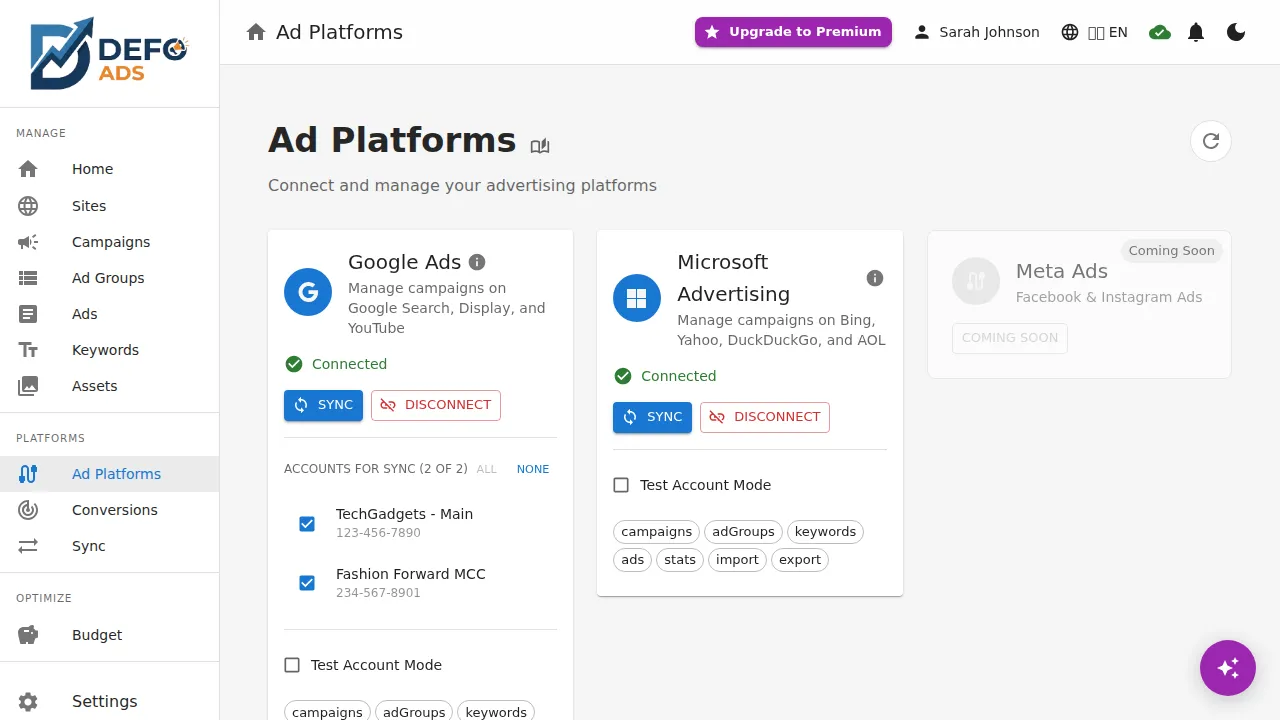Click the Google Ads G logo
The height and width of the screenshot is (720, 1280).
[308, 292]
